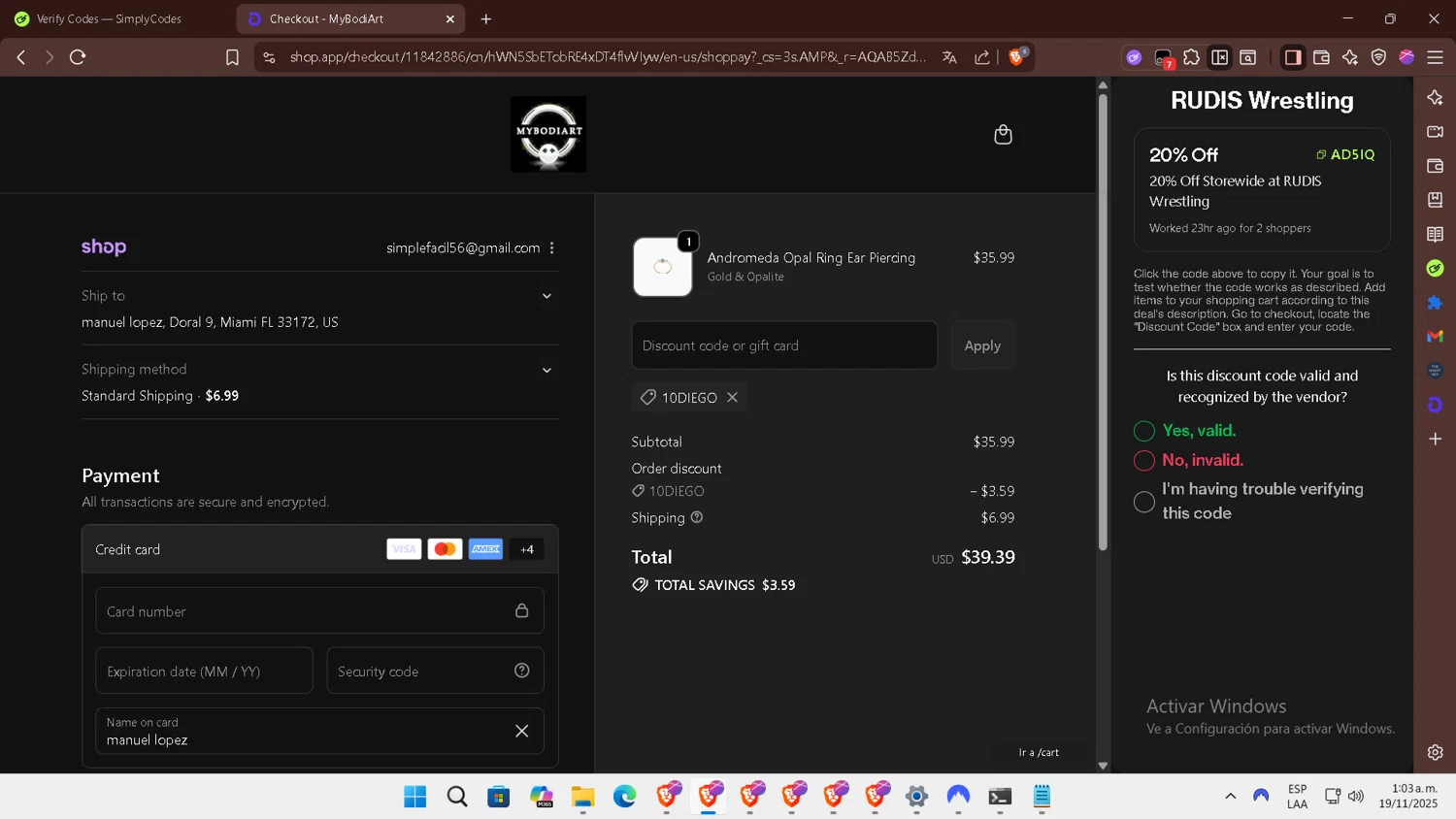The height and width of the screenshot is (819, 1456).
Task: Open the shopping bag cart icon
Action: [1003, 135]
